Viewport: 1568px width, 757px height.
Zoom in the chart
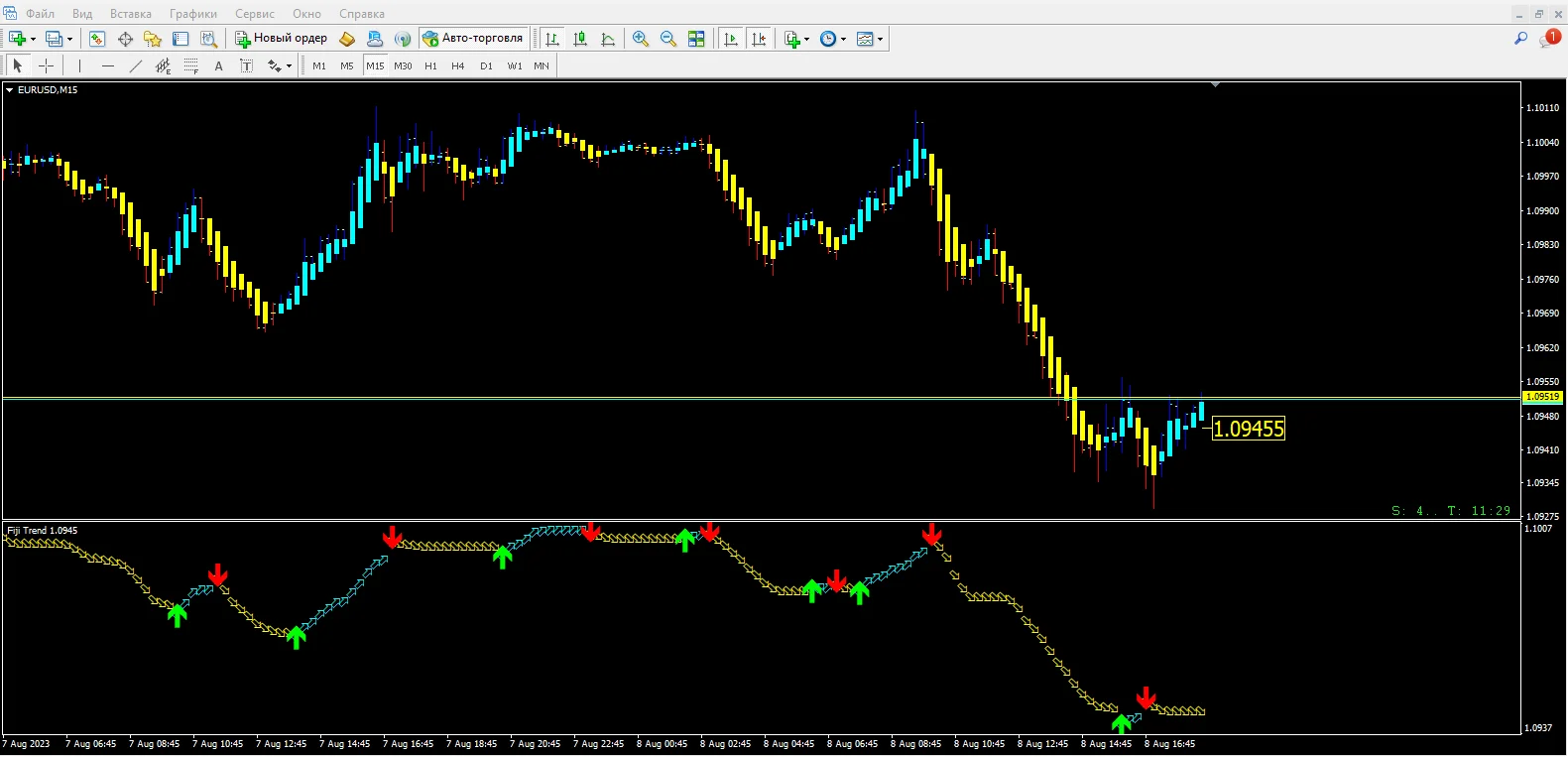(641, 39)
